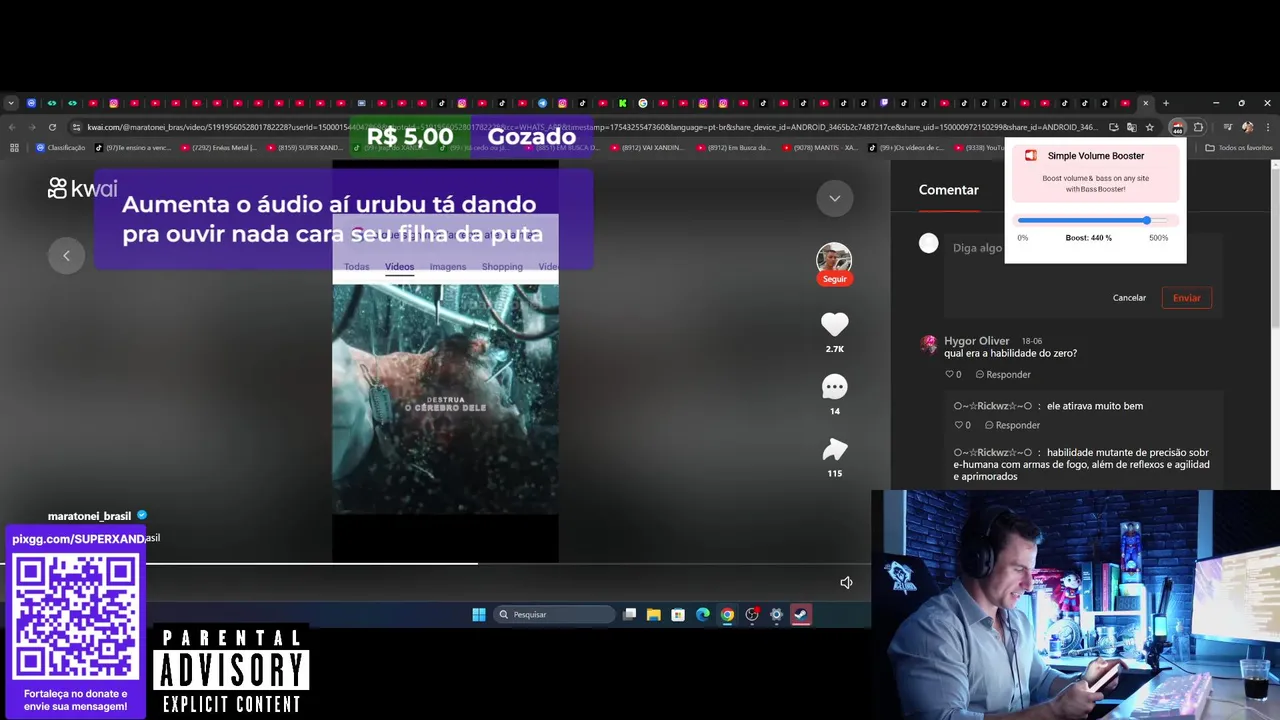This screenshot has height=720, width=1280.
Task: Go back in browser history
Action: (11, 127)
